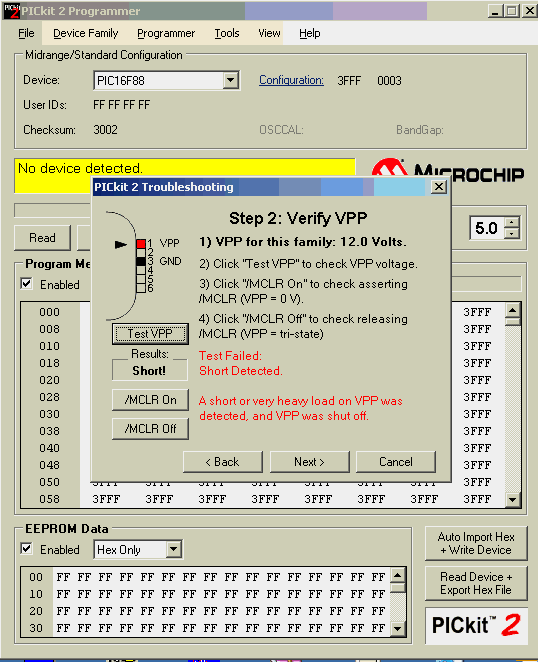Click the /MCLR On button
Screen dimensions: 538x662
pyautogui.click(x=150, y=400)
